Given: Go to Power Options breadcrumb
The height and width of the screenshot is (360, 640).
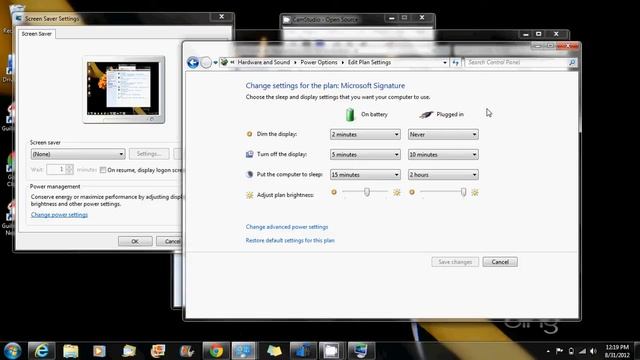Looking at the screenshot, I should pos(319,62).
